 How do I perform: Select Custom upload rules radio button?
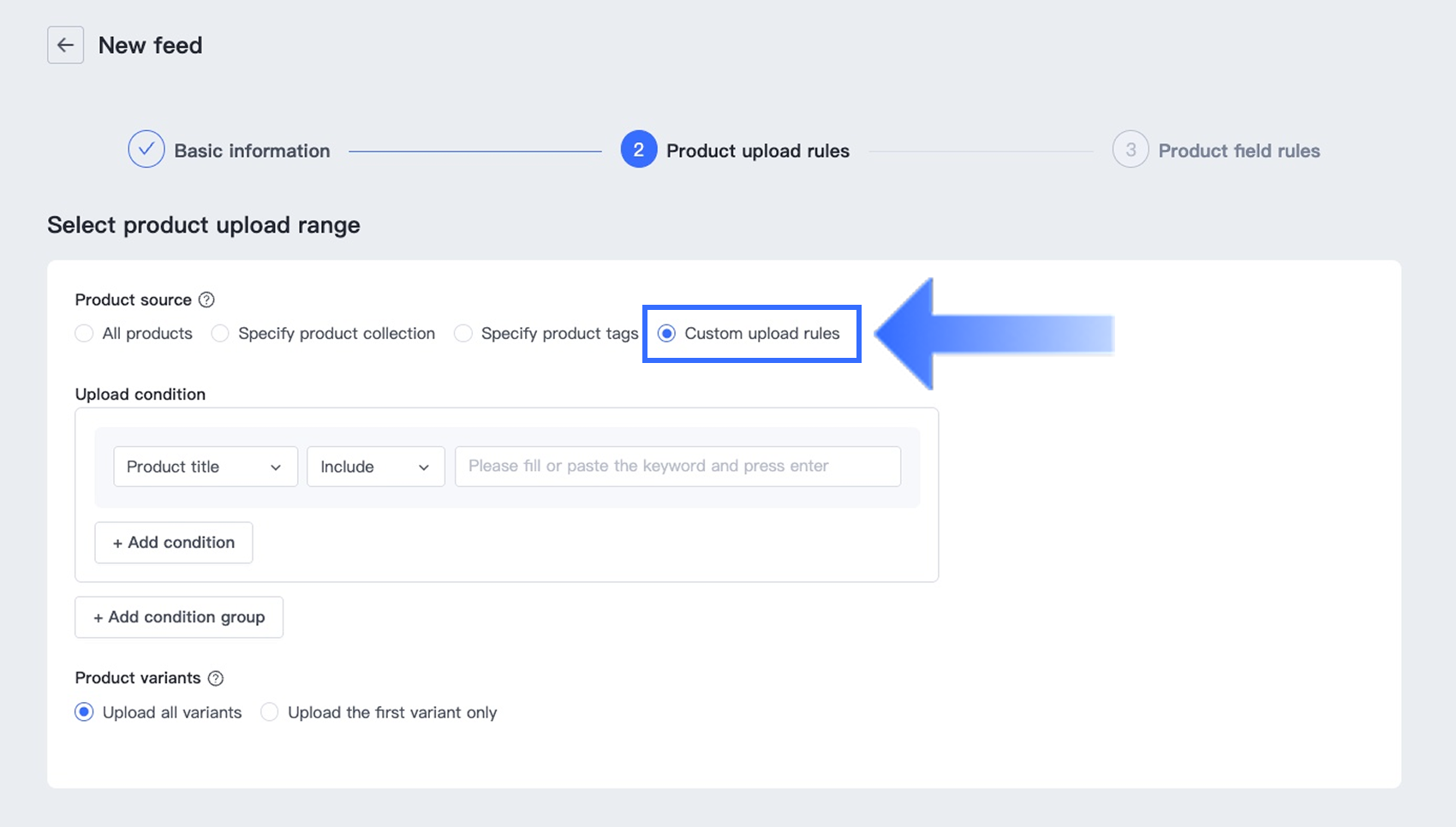point(666,333)
